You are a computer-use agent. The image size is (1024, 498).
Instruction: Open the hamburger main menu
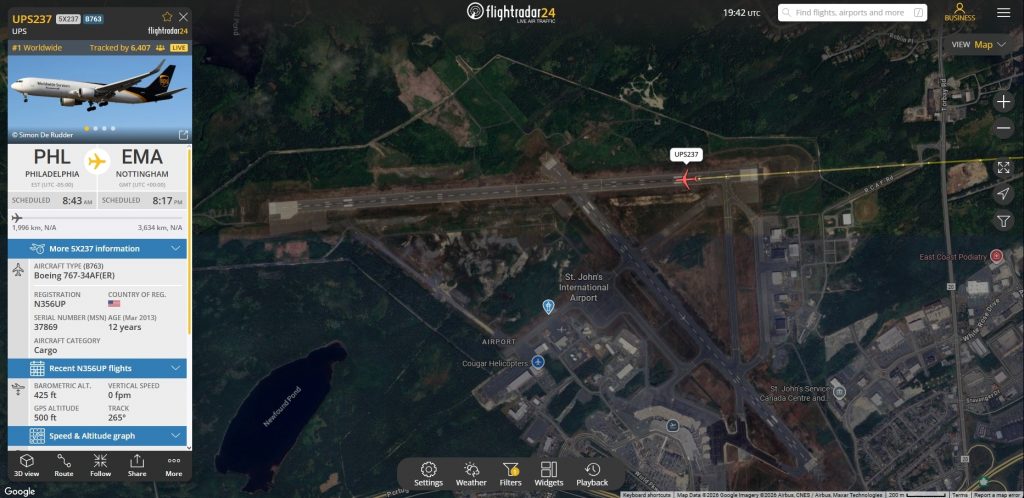(1003, 13)
